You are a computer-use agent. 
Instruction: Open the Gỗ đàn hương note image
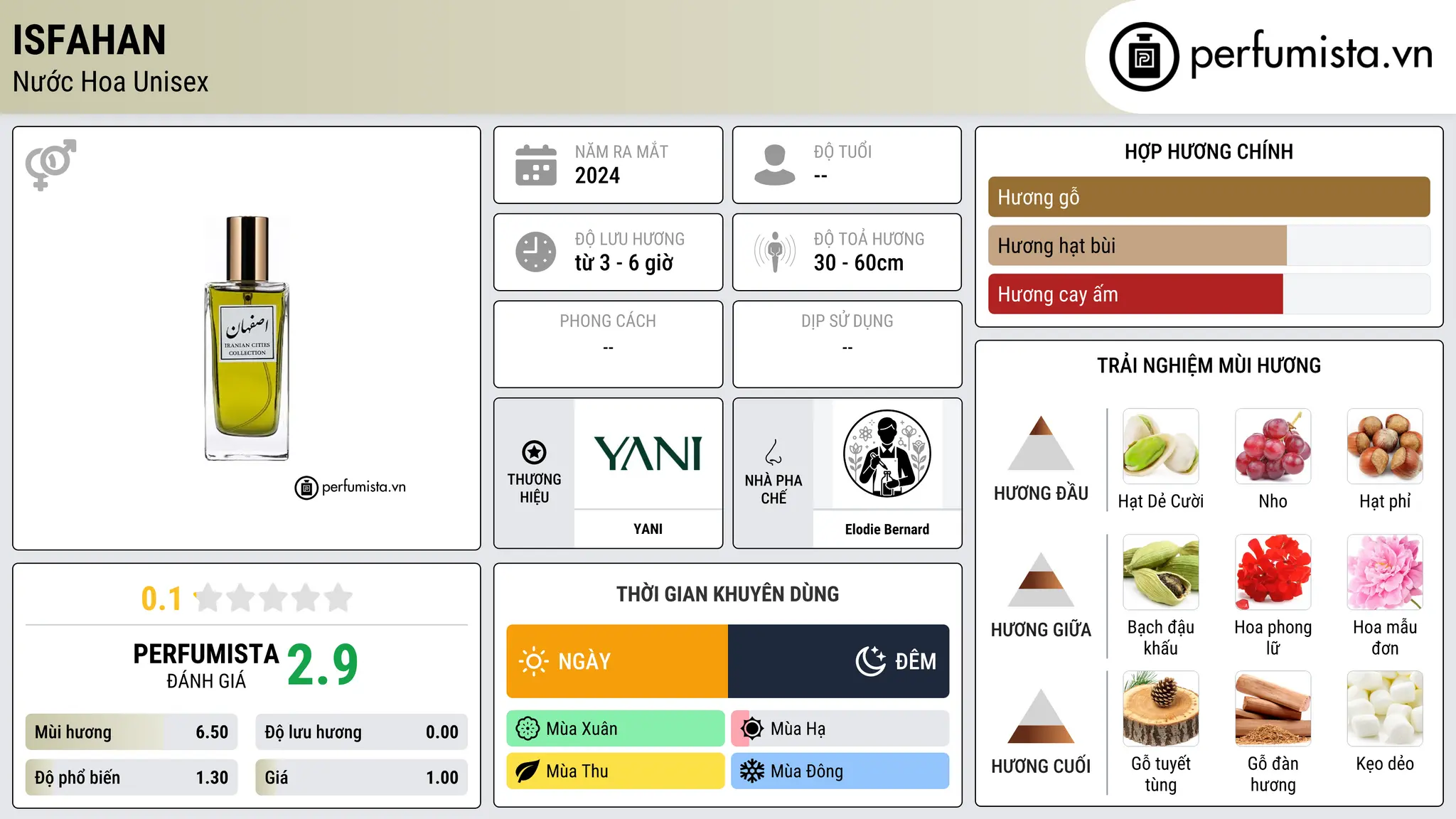(1273, 709)
